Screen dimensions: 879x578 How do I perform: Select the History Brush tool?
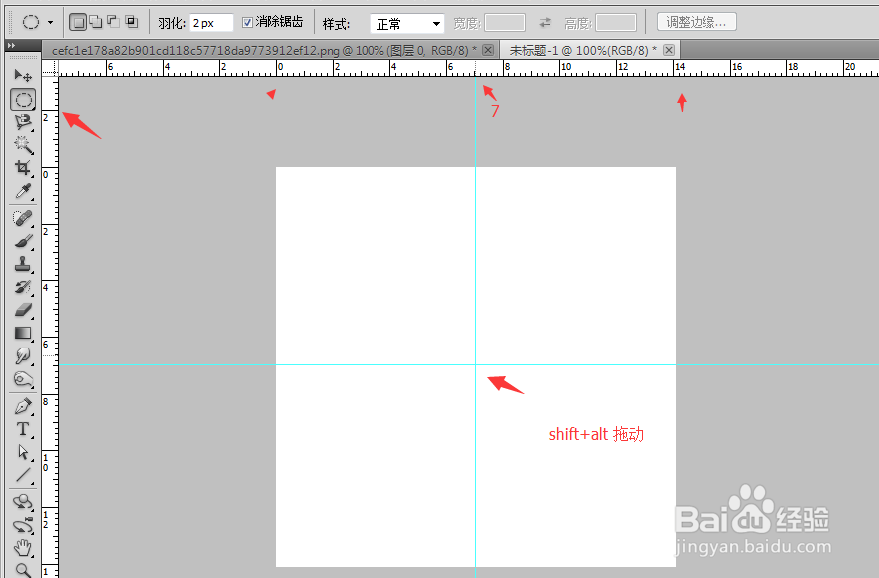pyautogui.click(x=23, y=287)
